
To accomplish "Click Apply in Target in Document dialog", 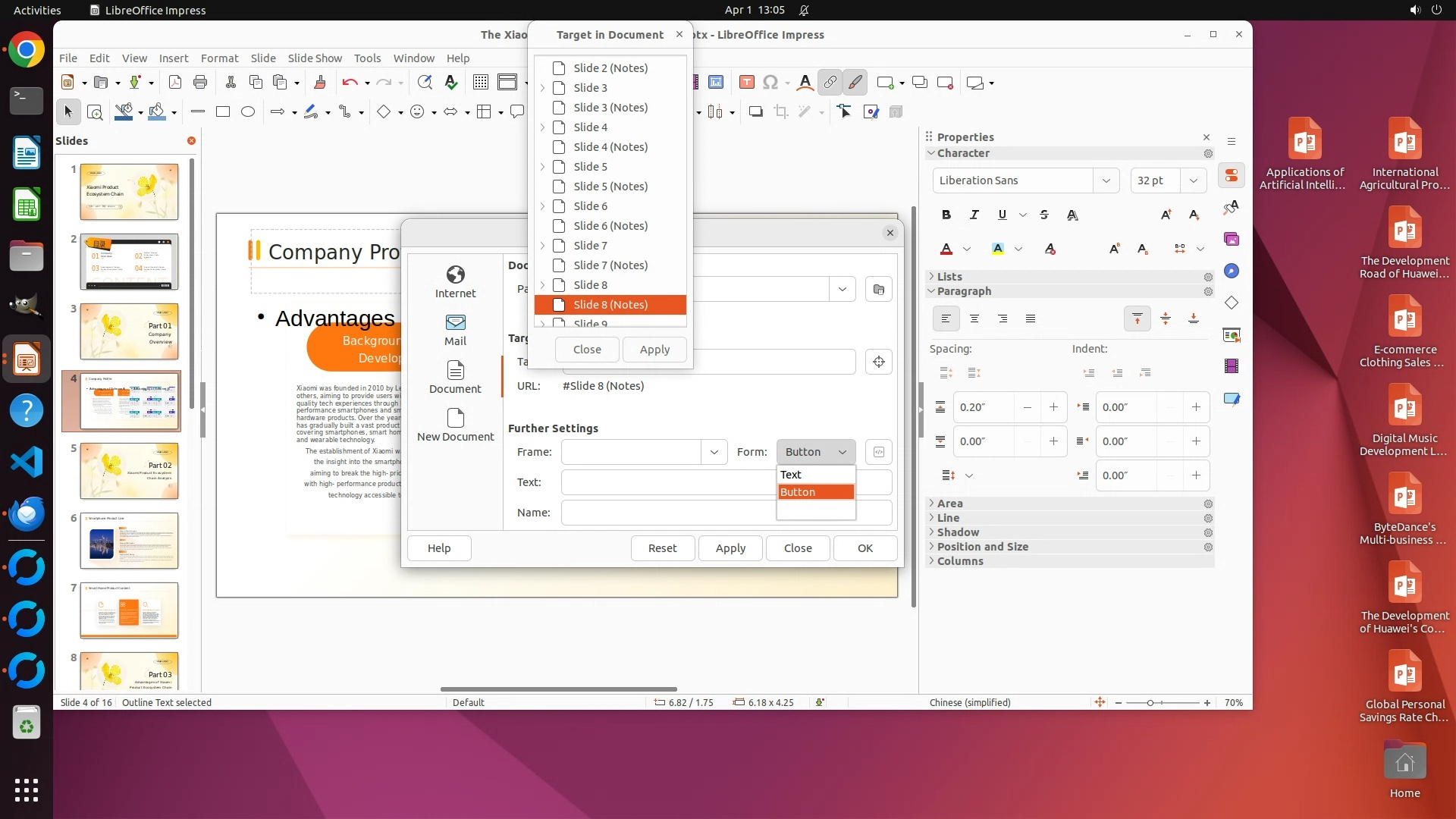I will 654,350.
